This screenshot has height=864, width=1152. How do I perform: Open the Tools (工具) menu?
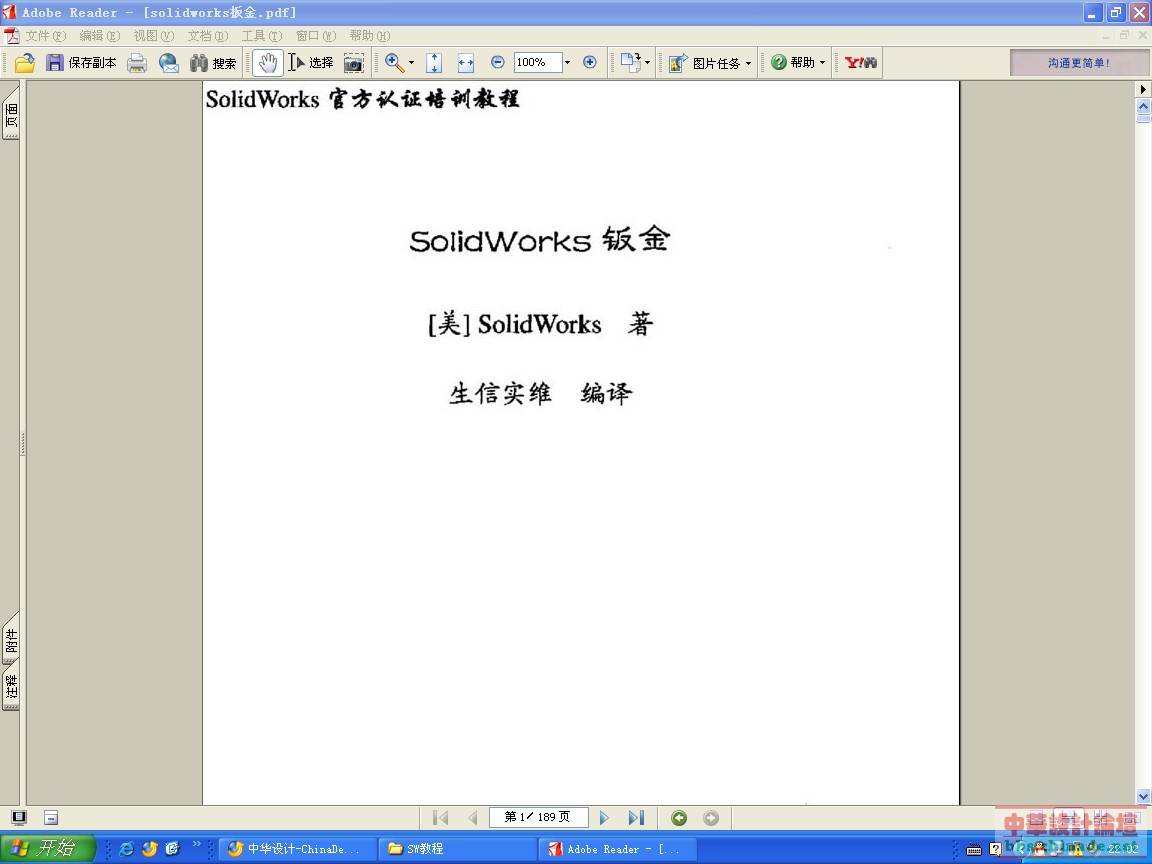[x=262, y=36]
